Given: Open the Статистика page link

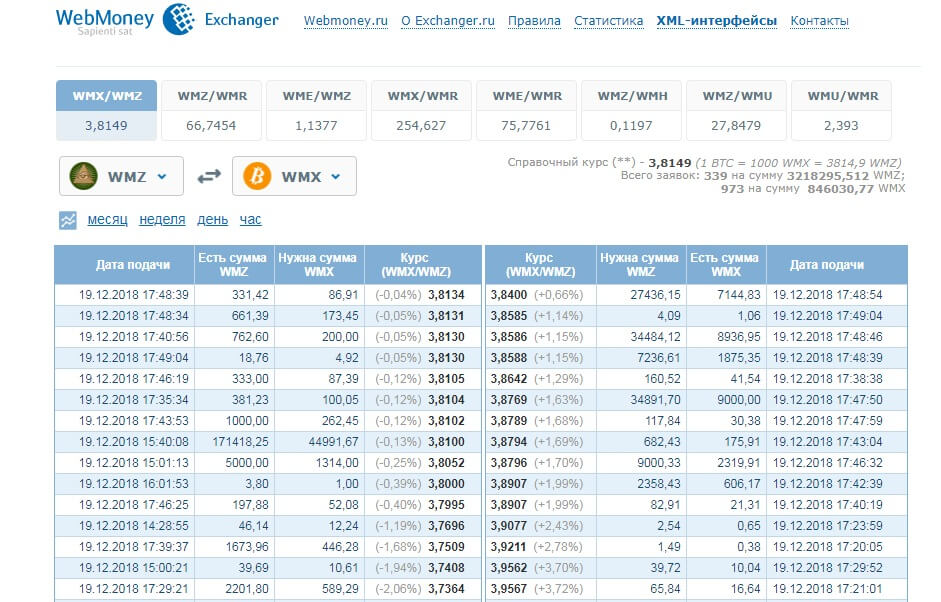Looking at the screenshot, I should tap(609, 21).
